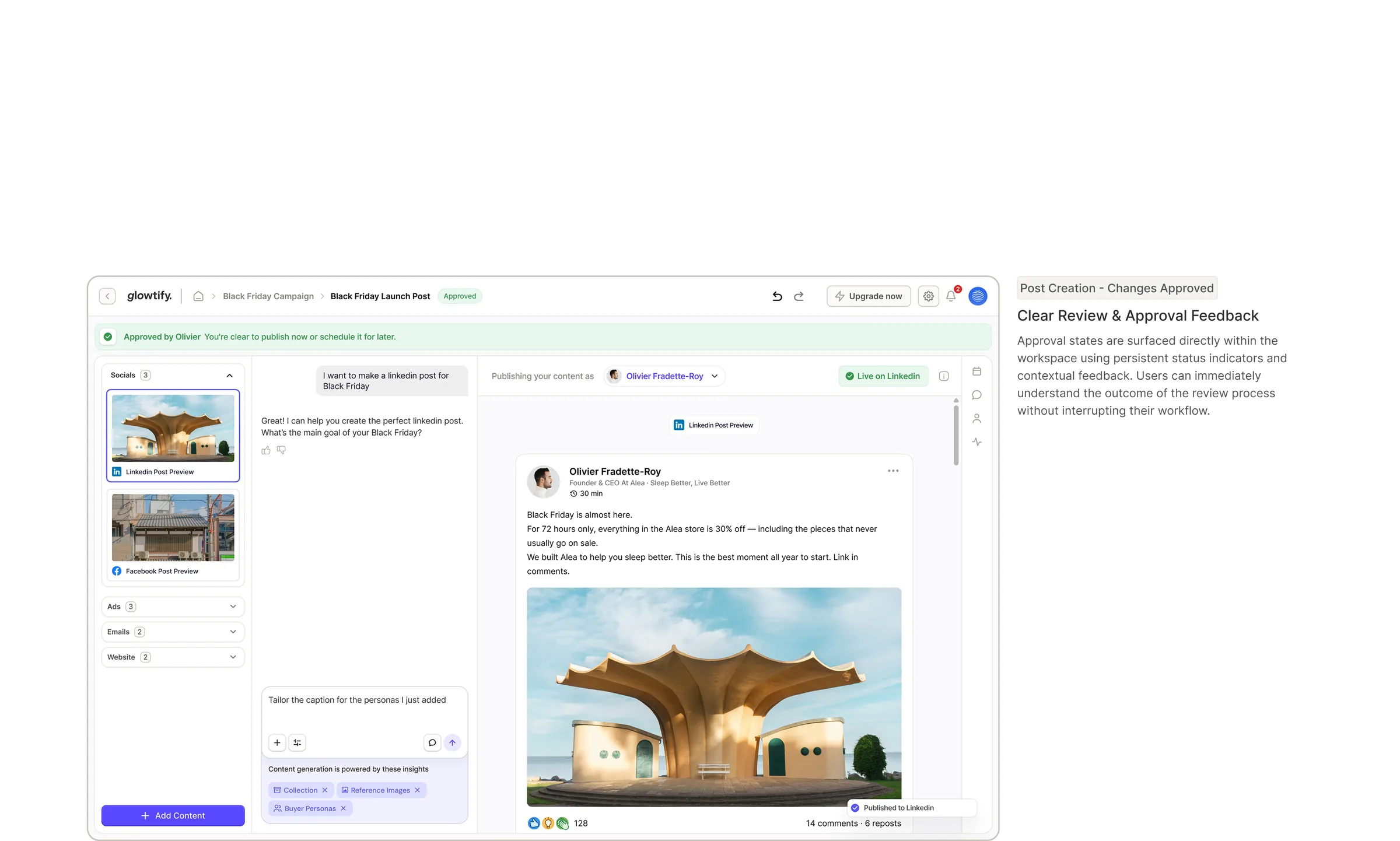The image size is (1400, 841).
Task: Click the Black Friday Launch Post breadcrumb
Action: (x=380, y=296)
